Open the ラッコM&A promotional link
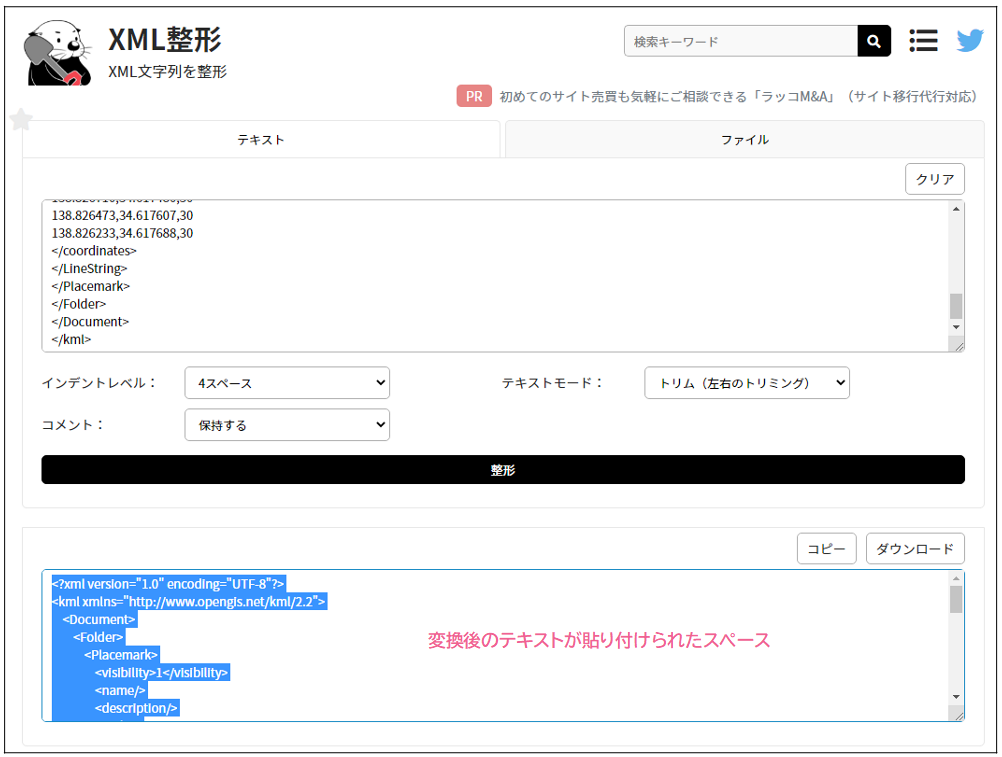This screenshot has height=757, width=1002. 737,96
